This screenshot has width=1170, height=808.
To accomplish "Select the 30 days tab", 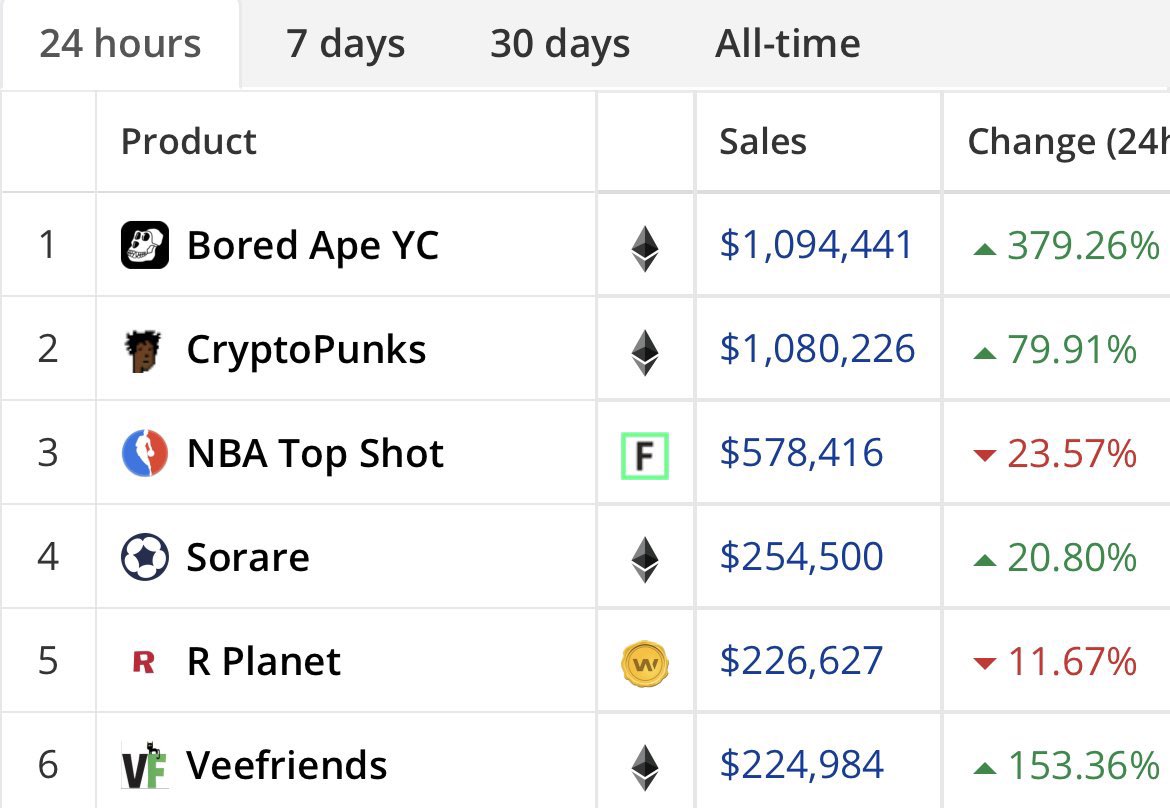I will [560, 44].
